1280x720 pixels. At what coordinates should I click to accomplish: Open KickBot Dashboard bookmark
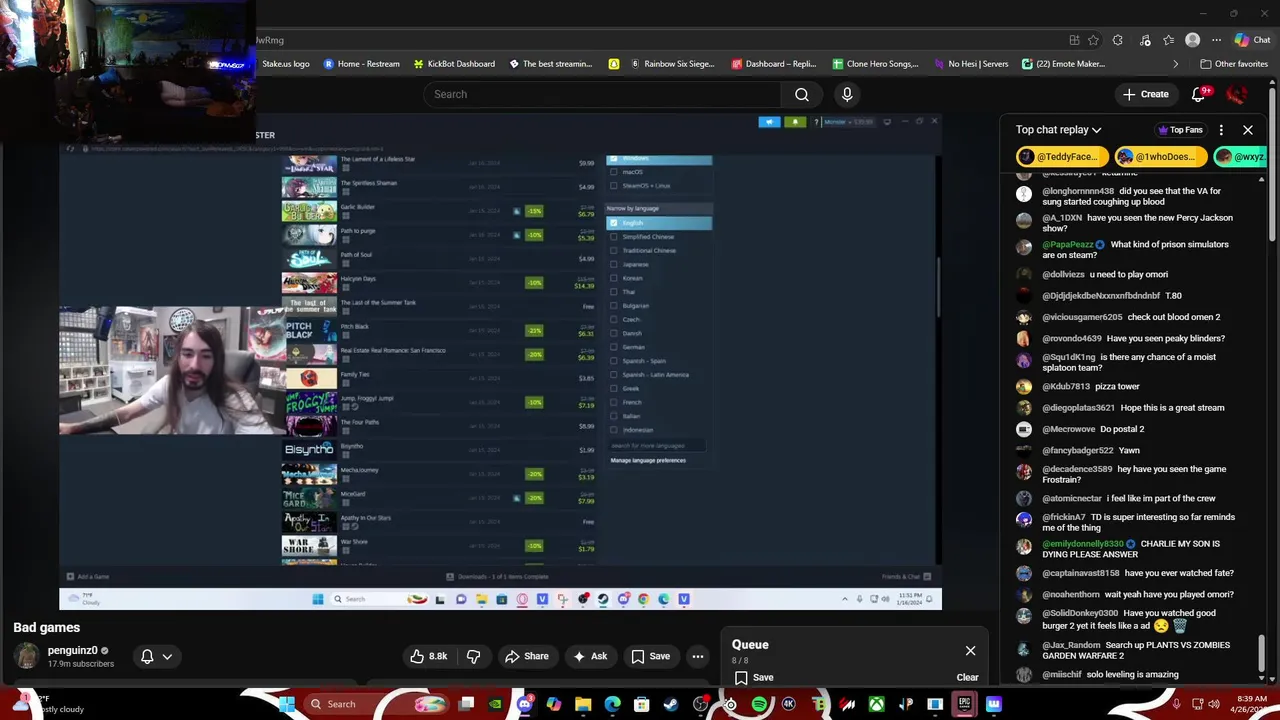point(454,64)
